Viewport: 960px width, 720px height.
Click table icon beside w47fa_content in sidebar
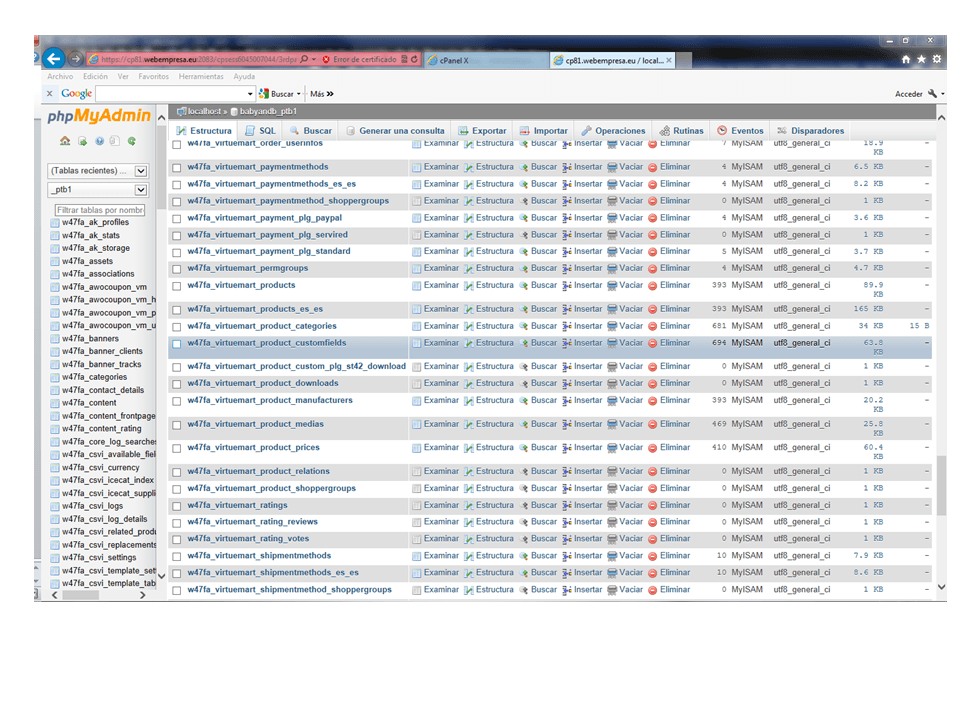pos(55,403)
